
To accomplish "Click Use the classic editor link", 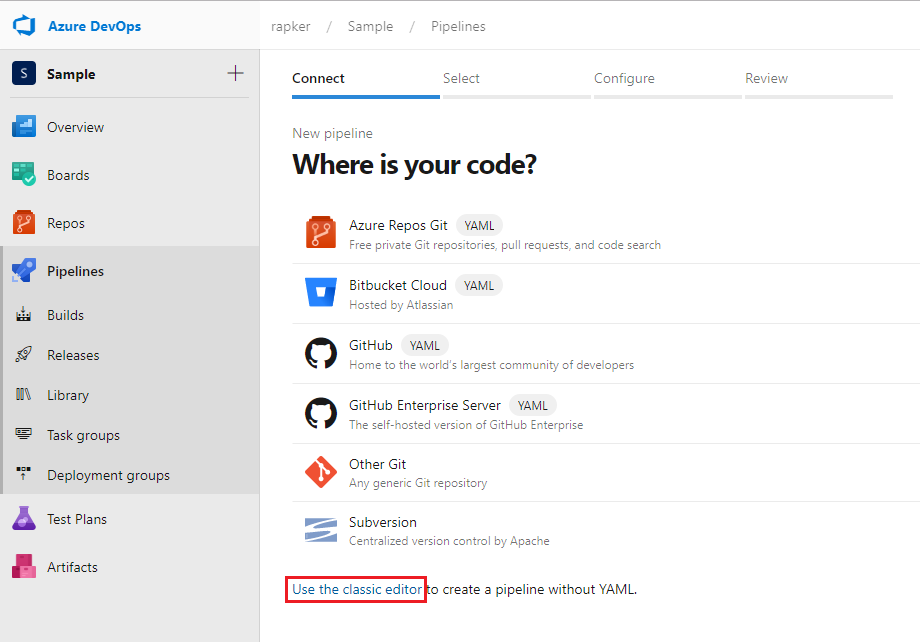I will click(357, 589).
